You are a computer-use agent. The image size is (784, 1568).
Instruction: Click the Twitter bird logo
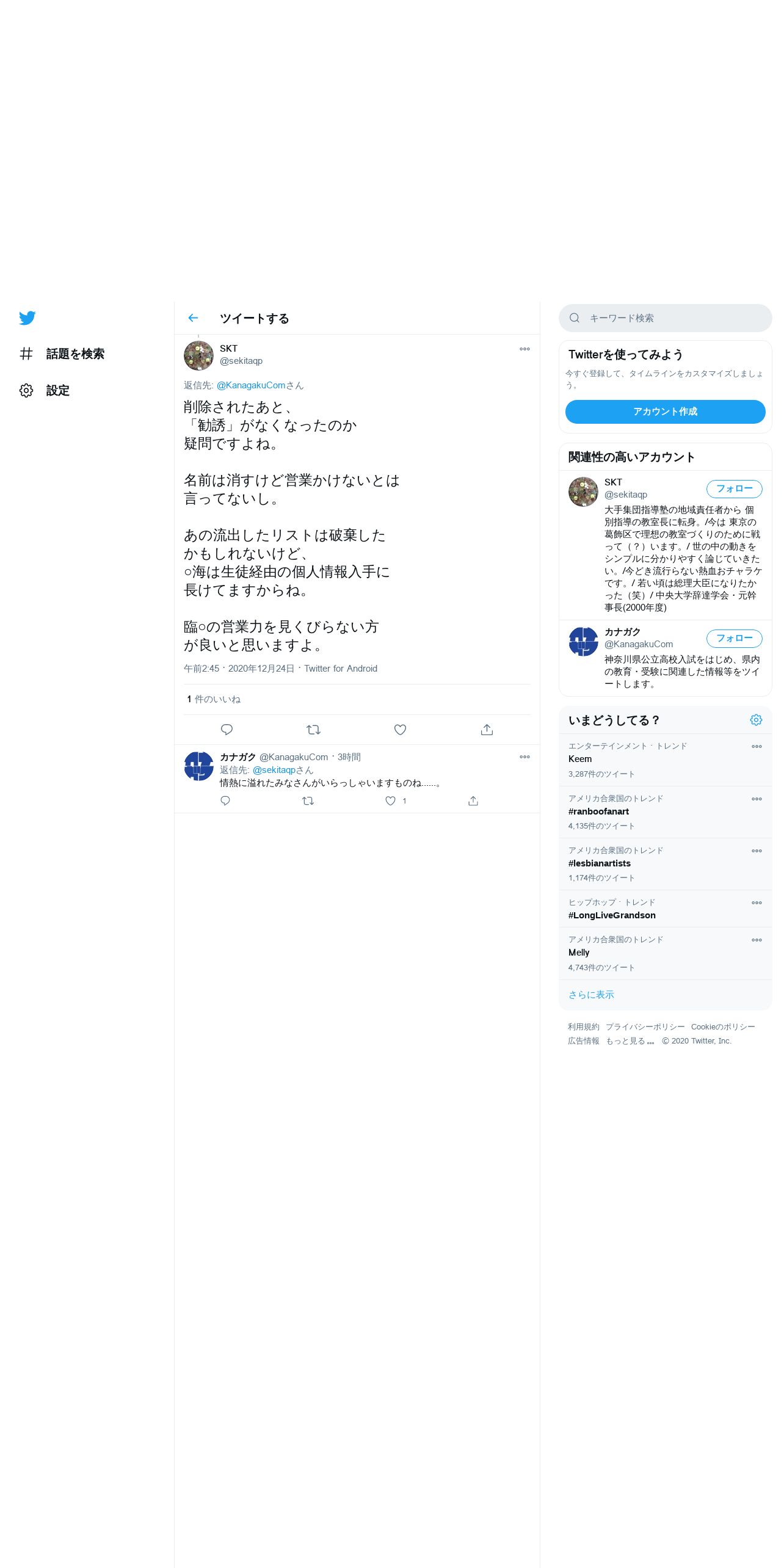[27, 318]
